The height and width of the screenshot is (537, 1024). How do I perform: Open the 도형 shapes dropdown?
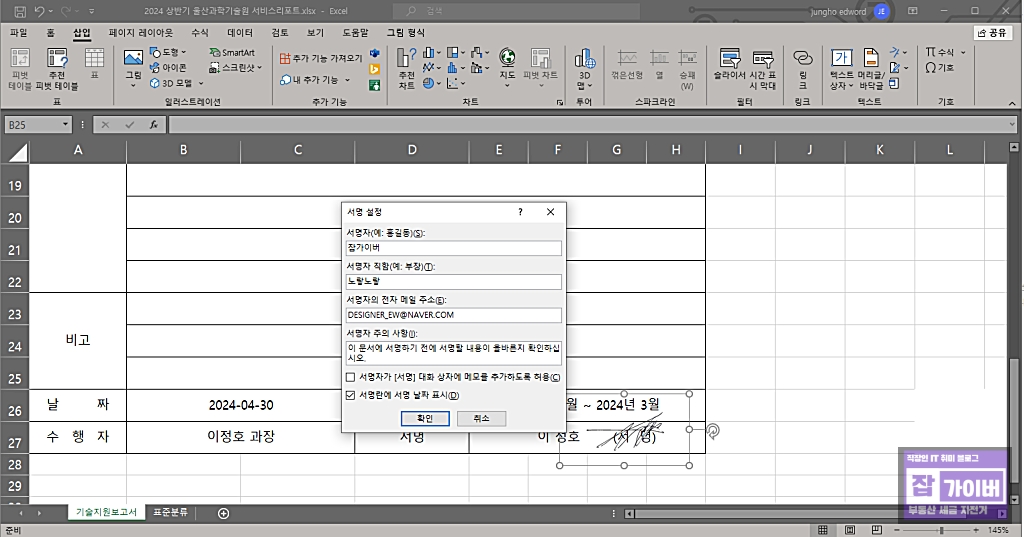[168, 52]
